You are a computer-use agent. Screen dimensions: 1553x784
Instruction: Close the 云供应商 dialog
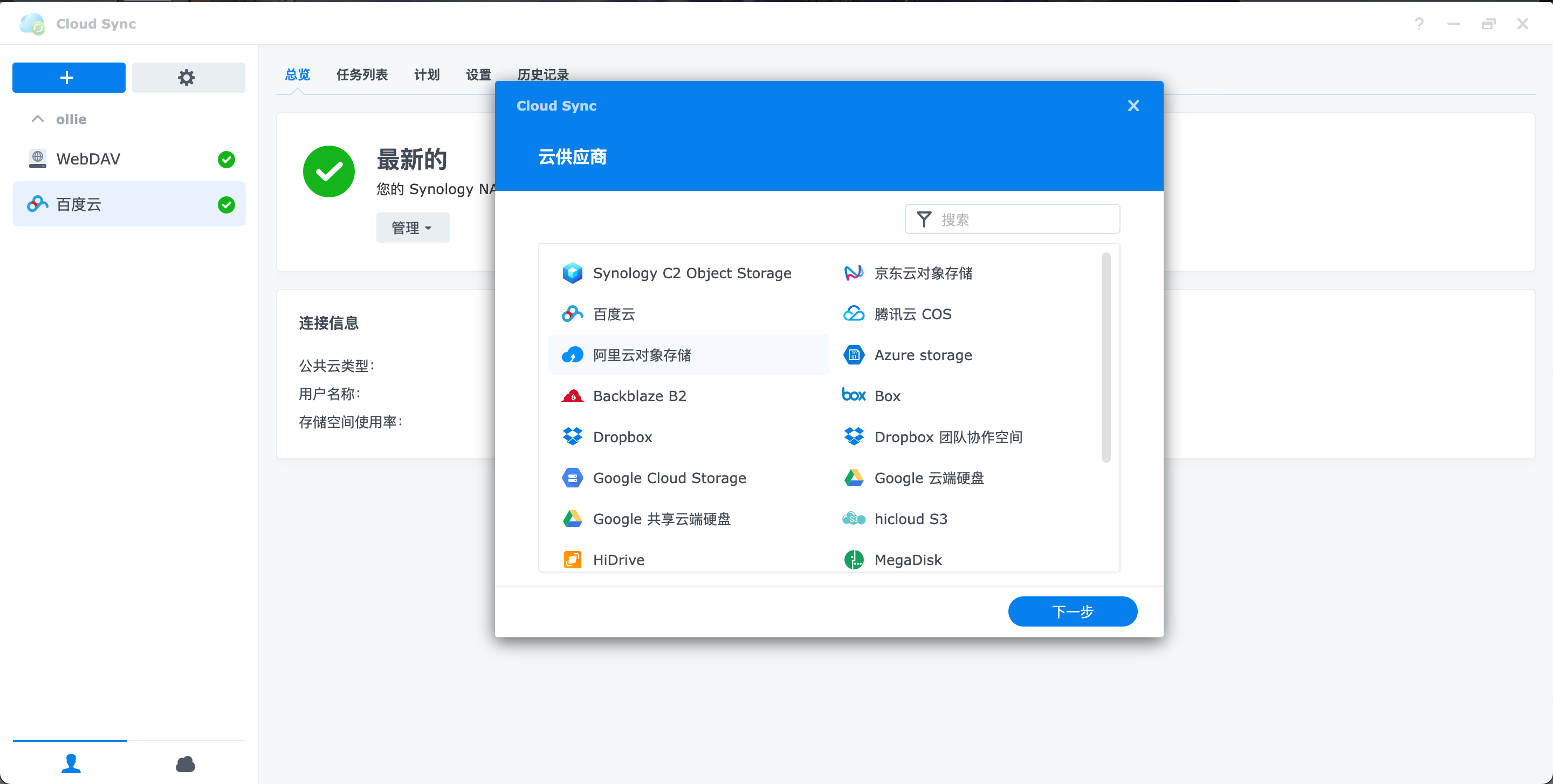click(x=1133, y=106)
